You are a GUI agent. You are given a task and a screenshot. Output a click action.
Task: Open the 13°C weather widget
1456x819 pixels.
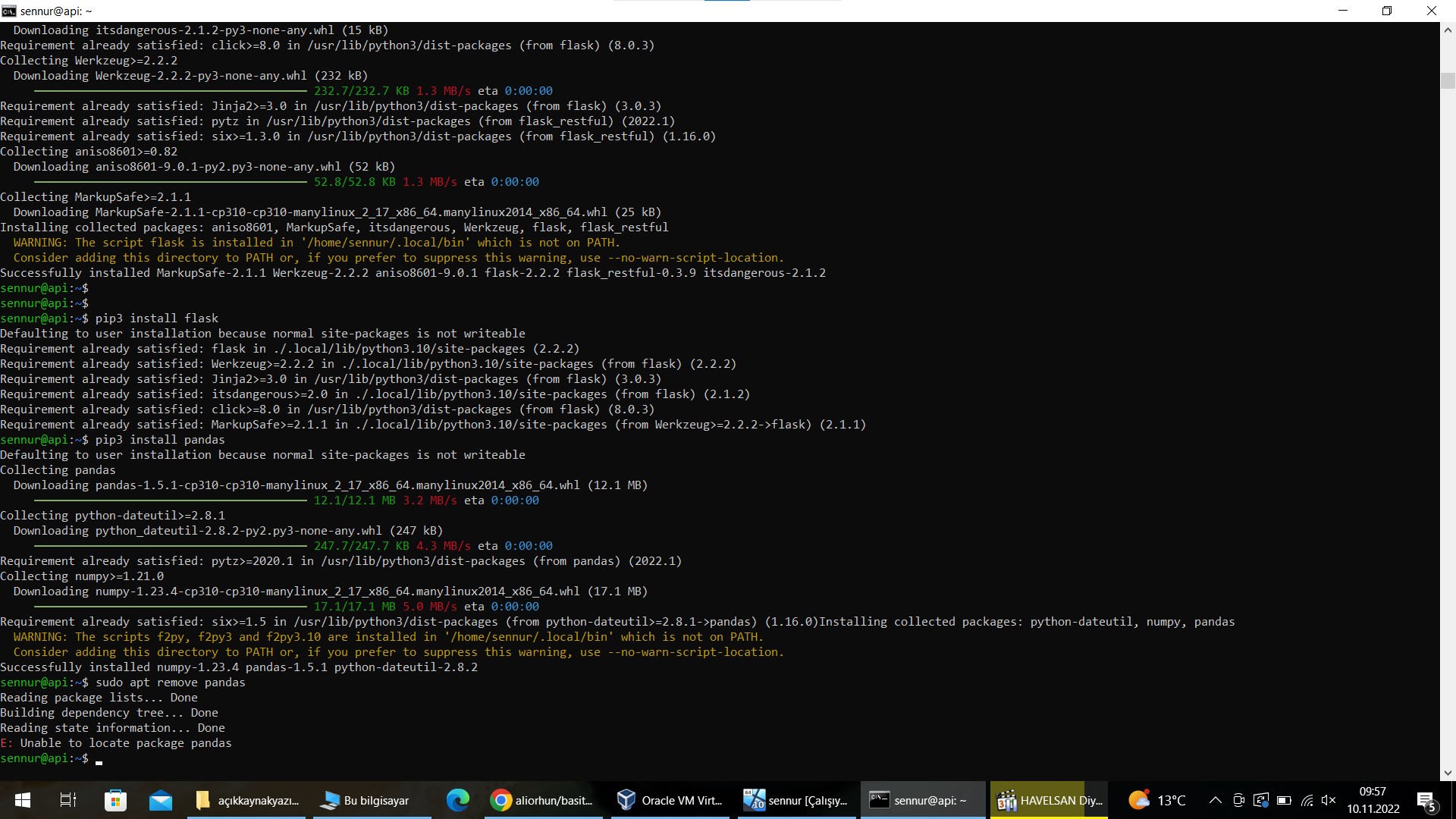pyautogui.click(x=1156, y=800)
